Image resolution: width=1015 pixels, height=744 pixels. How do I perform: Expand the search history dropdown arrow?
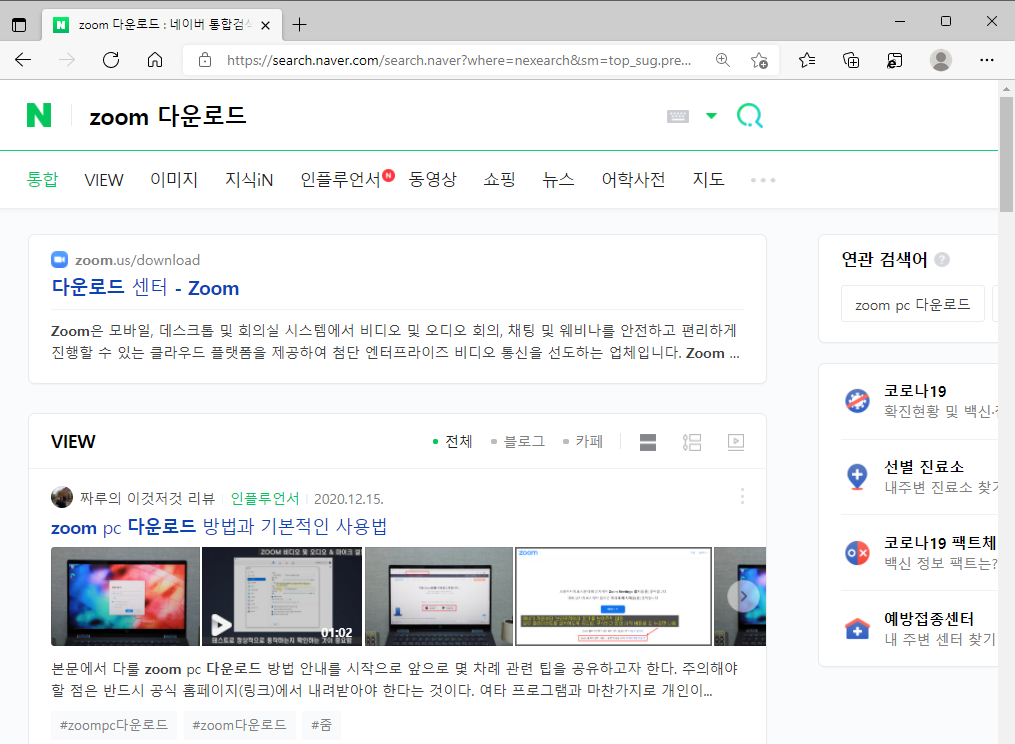(x=711, y=116)
